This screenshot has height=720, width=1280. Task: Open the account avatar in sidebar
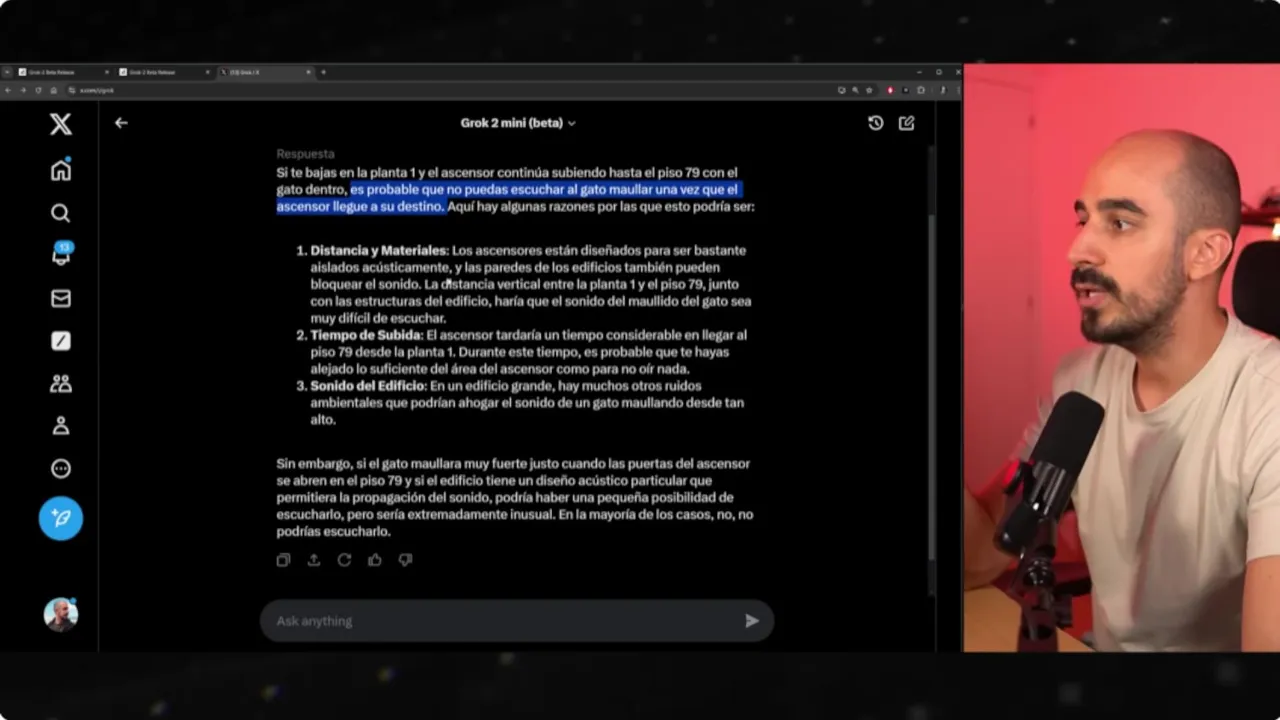(x=61, y=614)
